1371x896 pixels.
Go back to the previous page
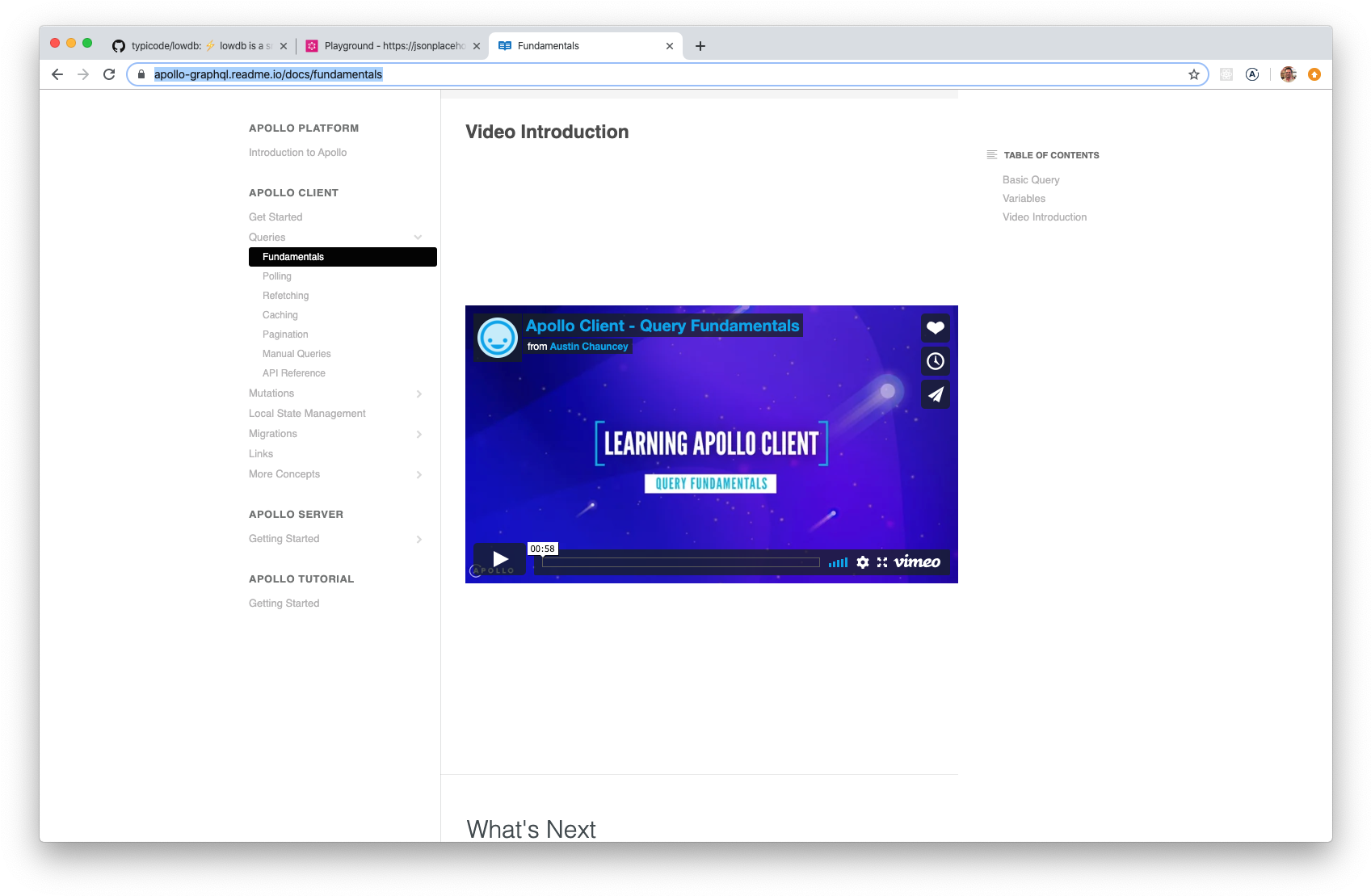point(57,74)
